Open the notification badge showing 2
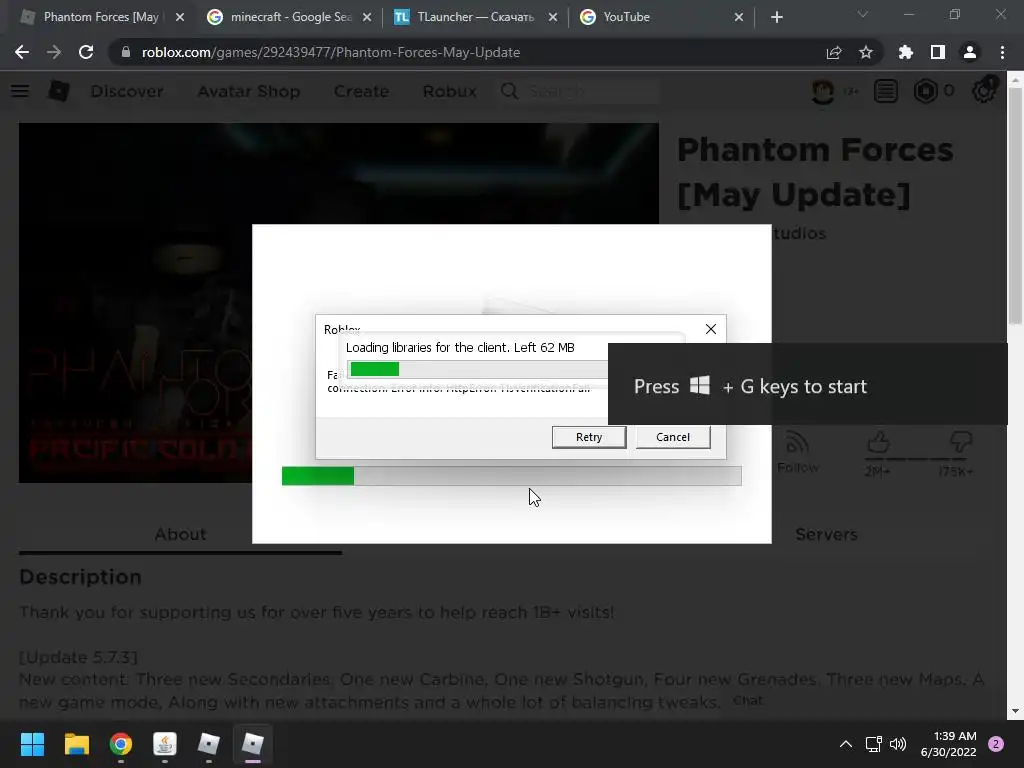Screen dimensions: 1024x768 (x=996, y=744)
